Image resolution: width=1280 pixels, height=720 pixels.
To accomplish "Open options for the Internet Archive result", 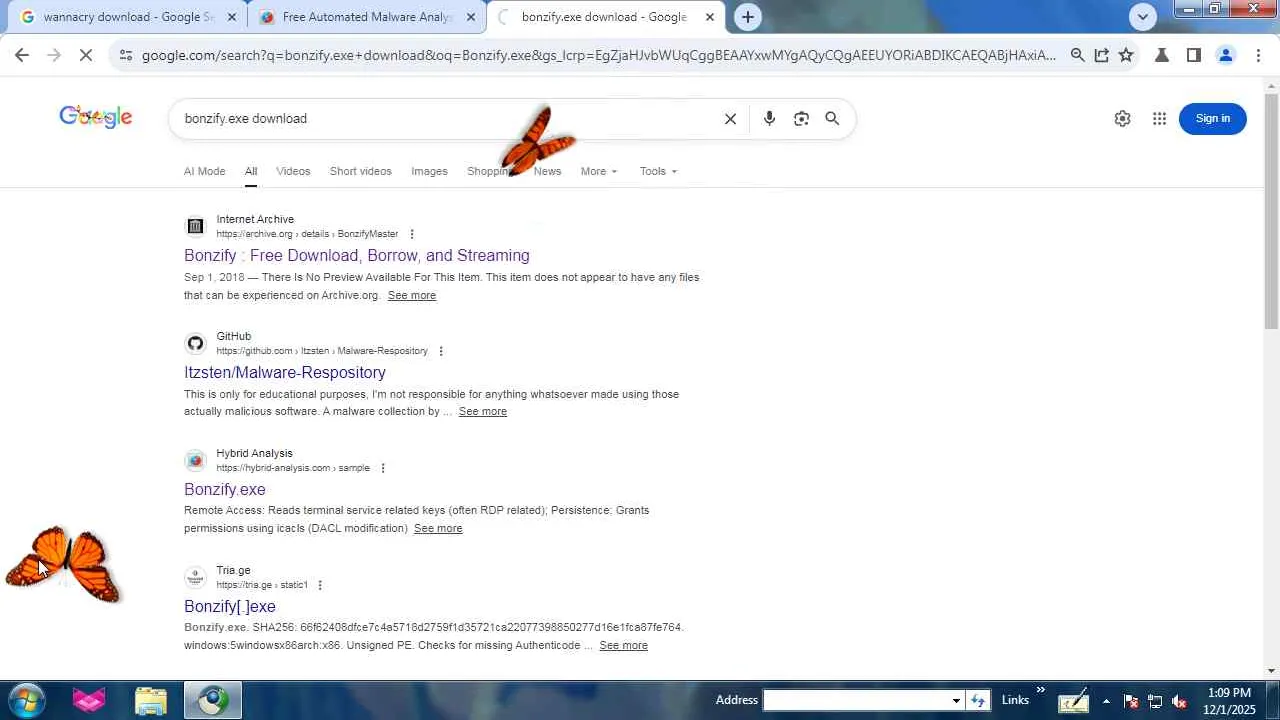I will [411, 234].
